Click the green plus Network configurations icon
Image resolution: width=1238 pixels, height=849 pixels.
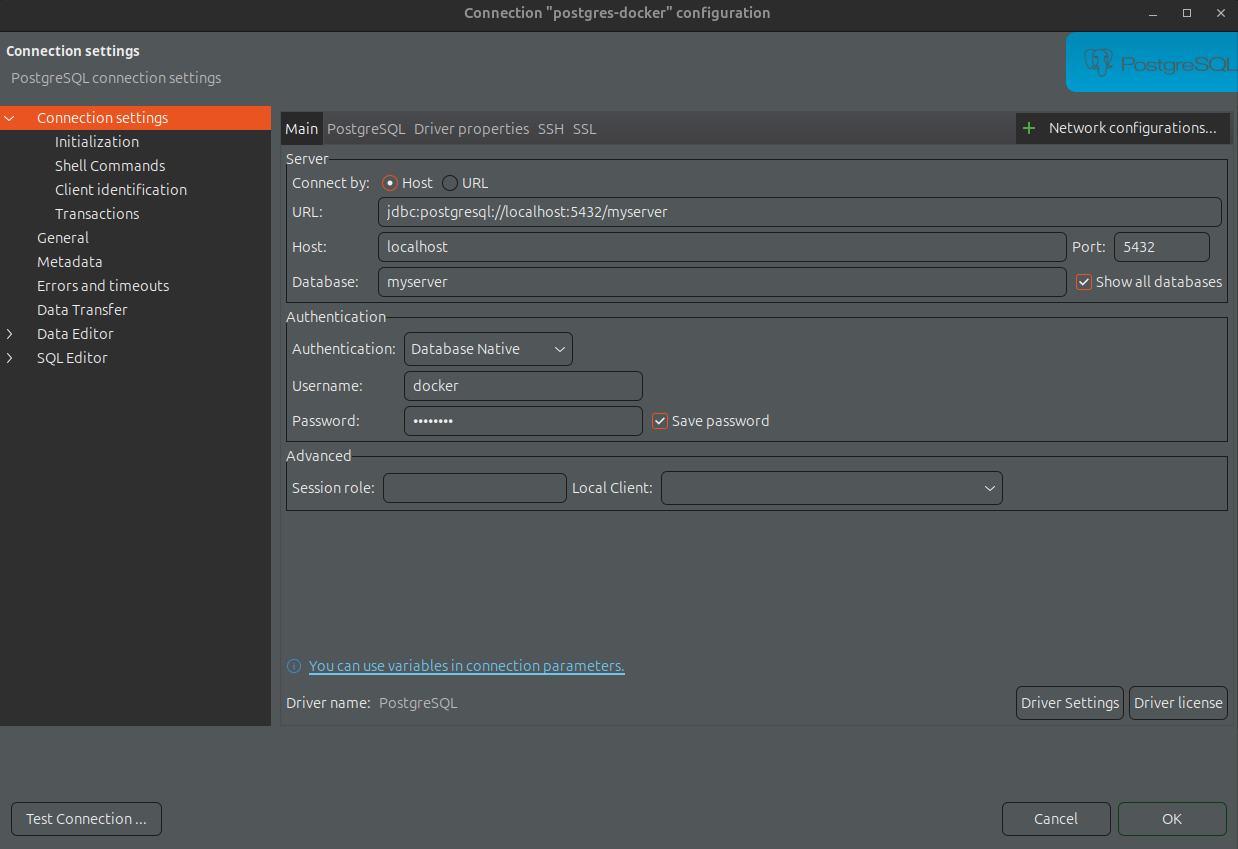1028,128
